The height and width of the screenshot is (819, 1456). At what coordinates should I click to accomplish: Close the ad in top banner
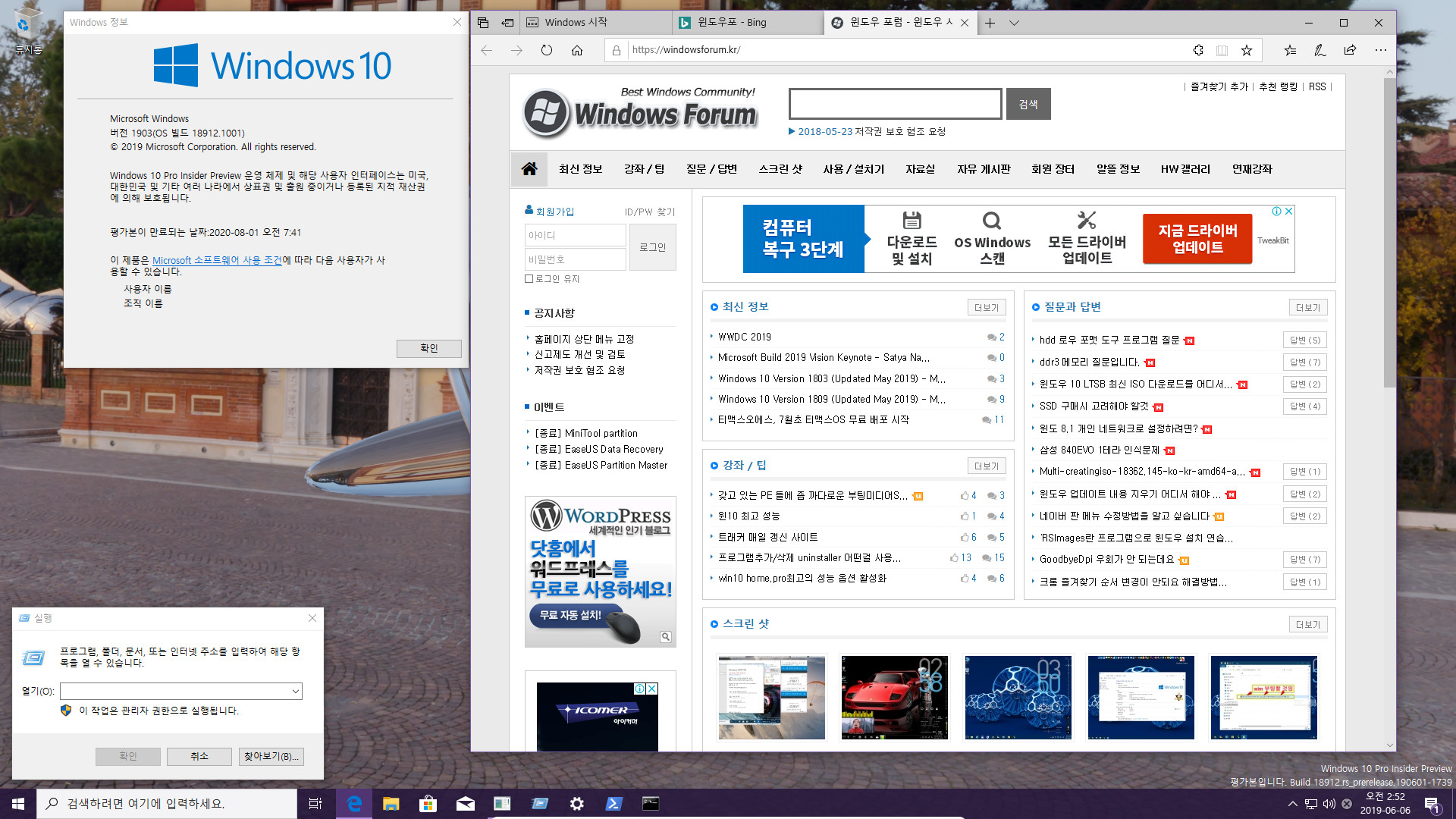click(x=1288, y=211)
